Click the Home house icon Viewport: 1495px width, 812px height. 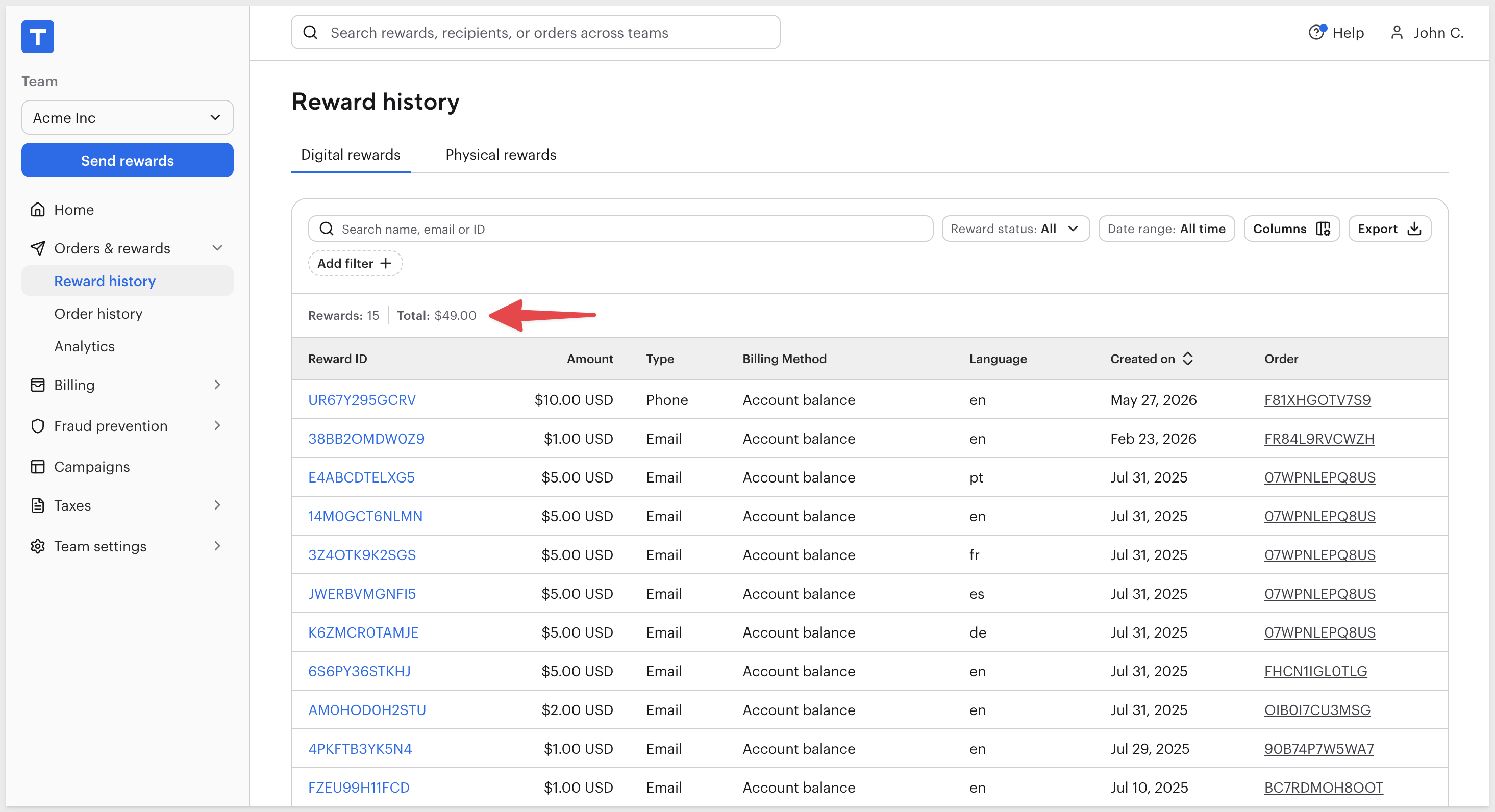38,210
